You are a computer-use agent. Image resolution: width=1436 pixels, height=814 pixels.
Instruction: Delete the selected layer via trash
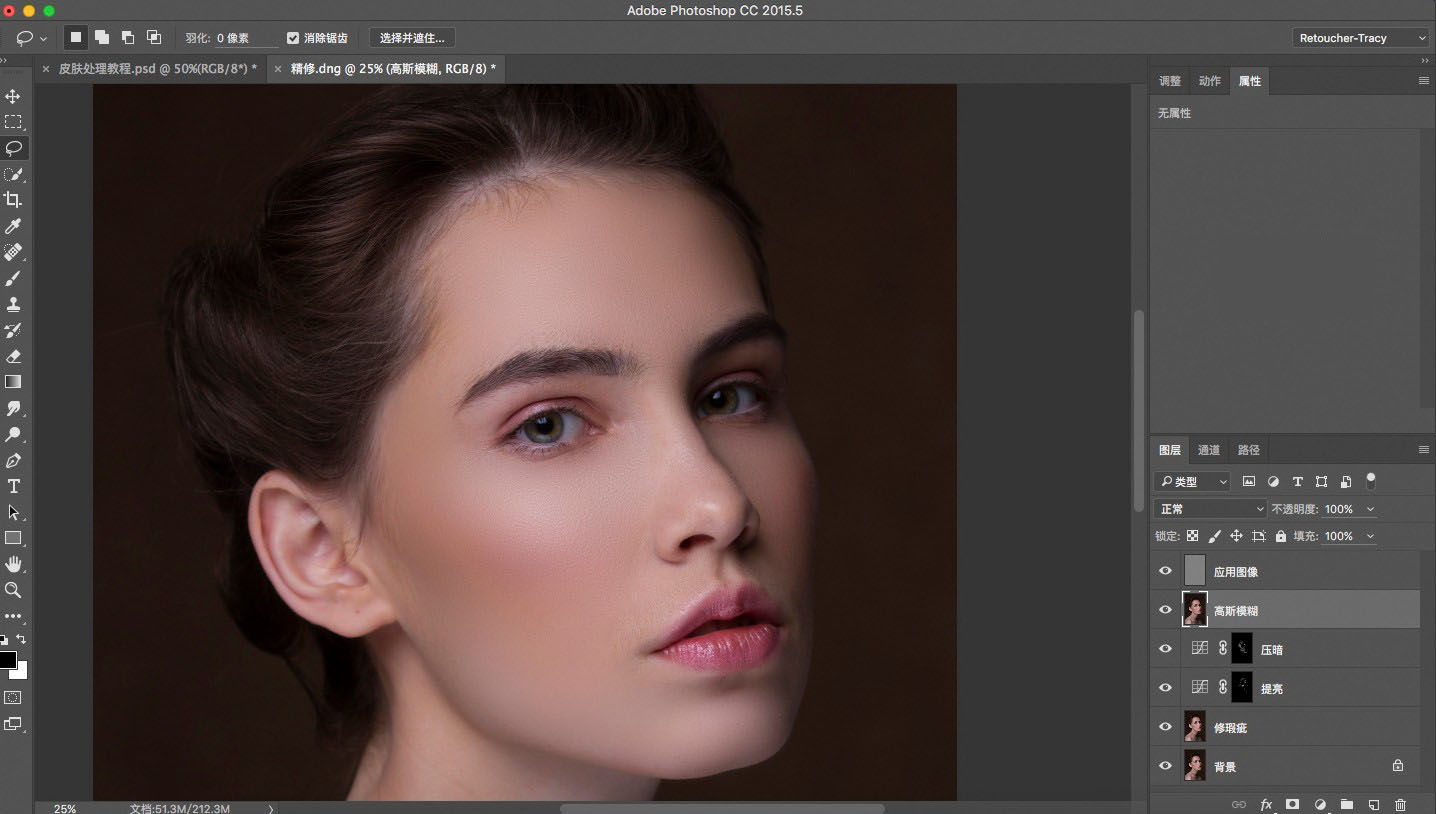[x=1400, y=804]
